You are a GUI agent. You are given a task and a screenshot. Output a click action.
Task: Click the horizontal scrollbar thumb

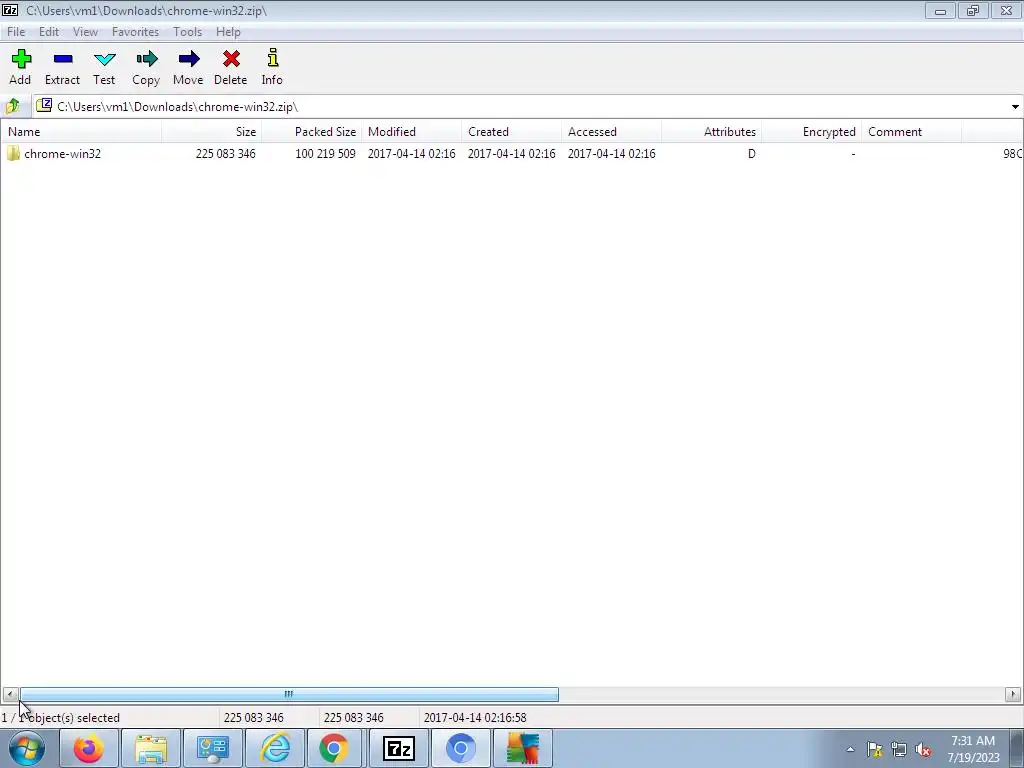(x=289, y=694)
